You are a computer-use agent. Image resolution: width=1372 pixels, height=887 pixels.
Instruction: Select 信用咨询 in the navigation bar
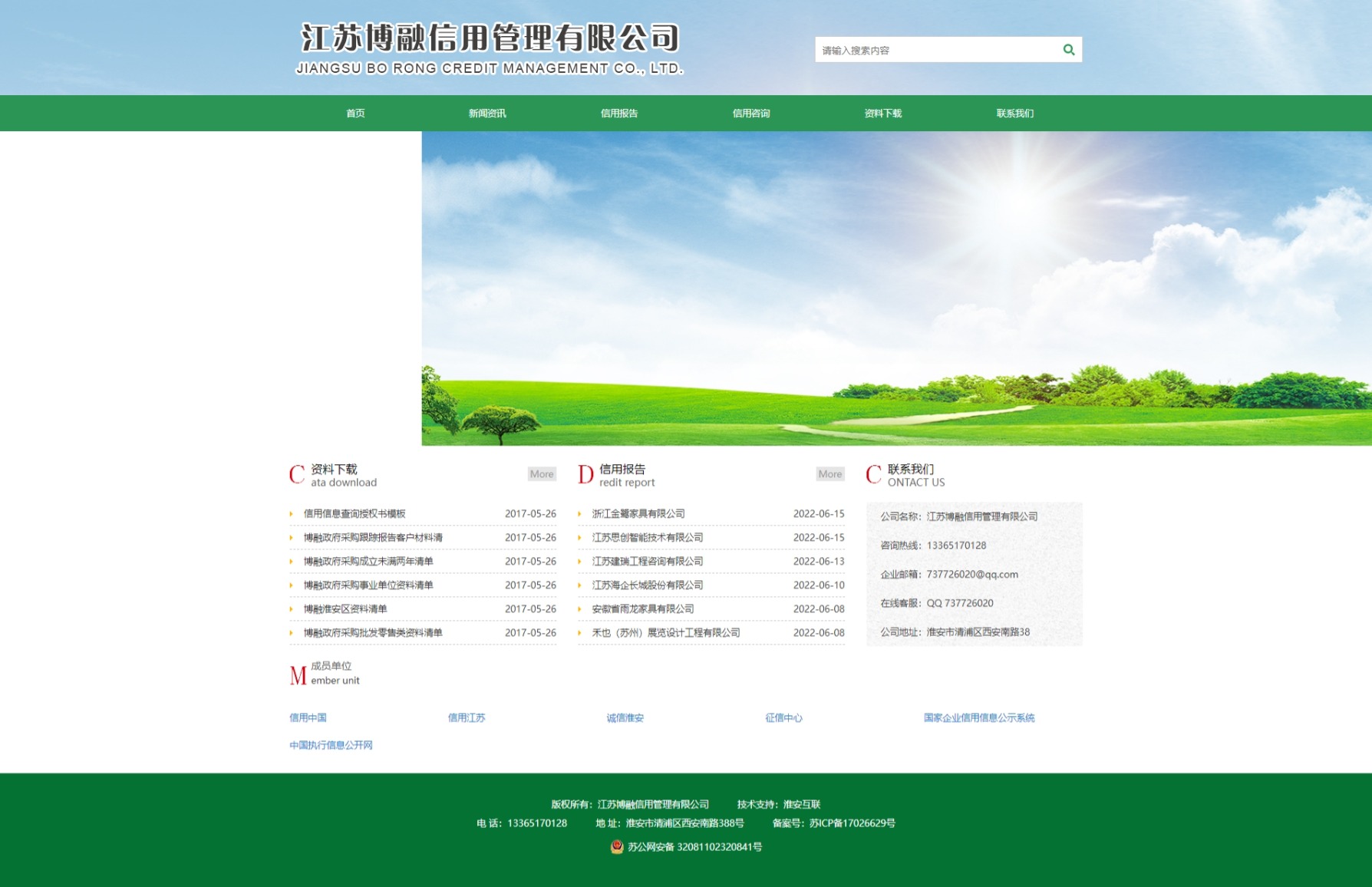751,114
